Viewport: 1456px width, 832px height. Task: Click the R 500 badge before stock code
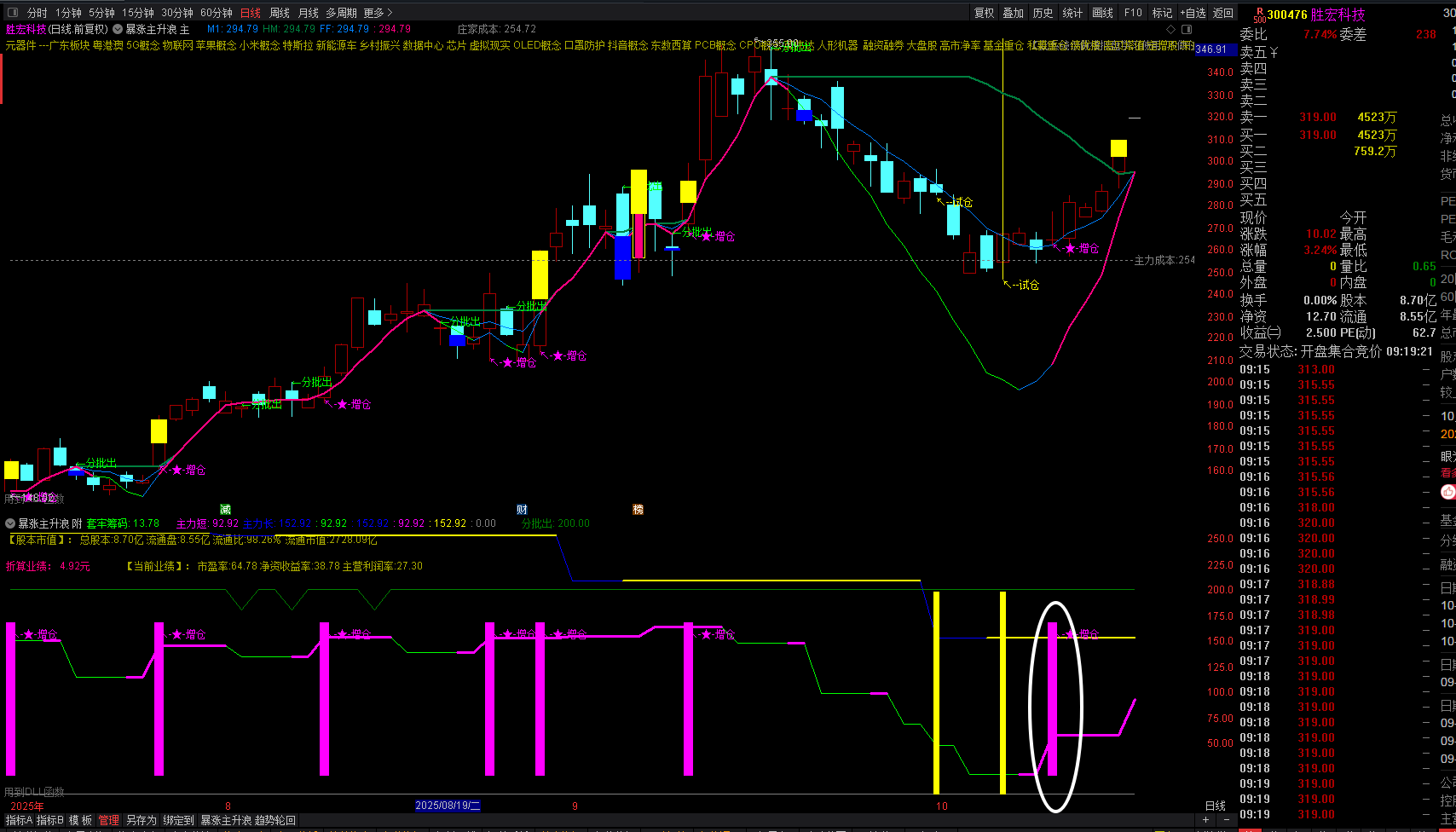[x=1259, y=14]
